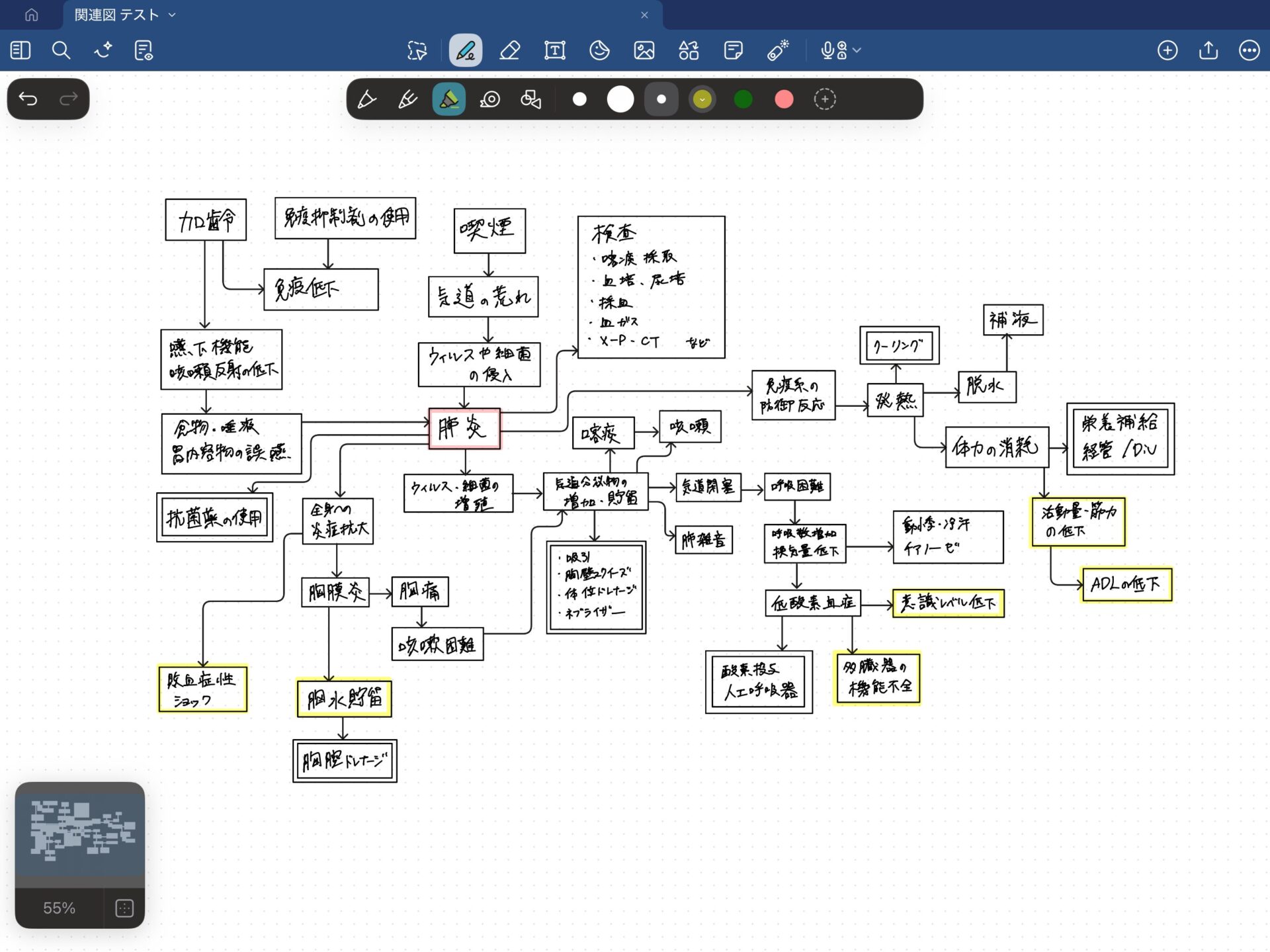The width and height of the screenshot is (1270, 952).
Task: Select the laser pointer tool
Action: coord(778,50)
